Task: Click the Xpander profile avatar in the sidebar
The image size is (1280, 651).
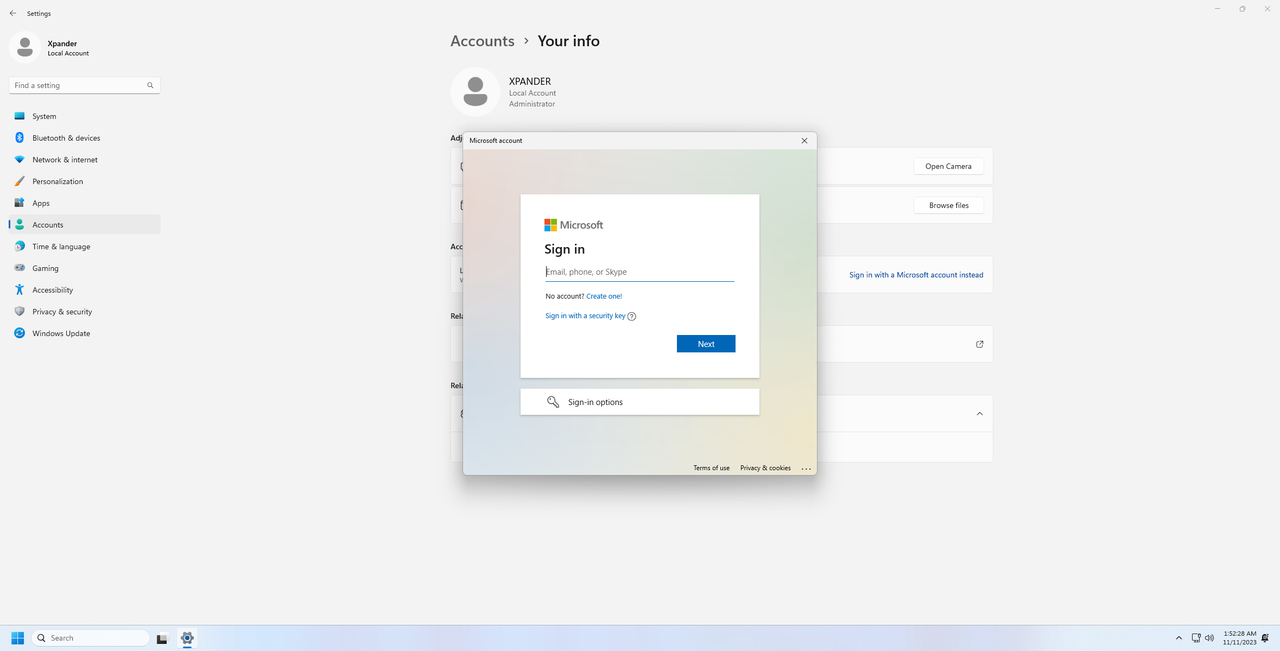Action: [25, 47]
